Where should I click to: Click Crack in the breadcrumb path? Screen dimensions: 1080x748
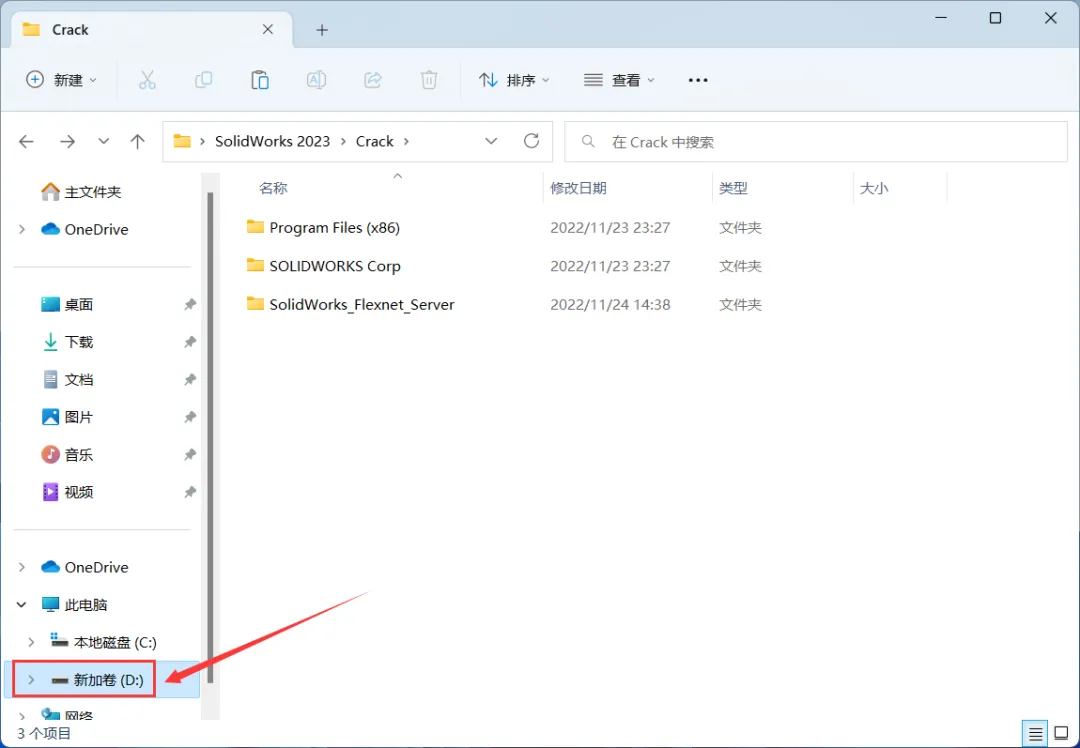coord(375,141)
